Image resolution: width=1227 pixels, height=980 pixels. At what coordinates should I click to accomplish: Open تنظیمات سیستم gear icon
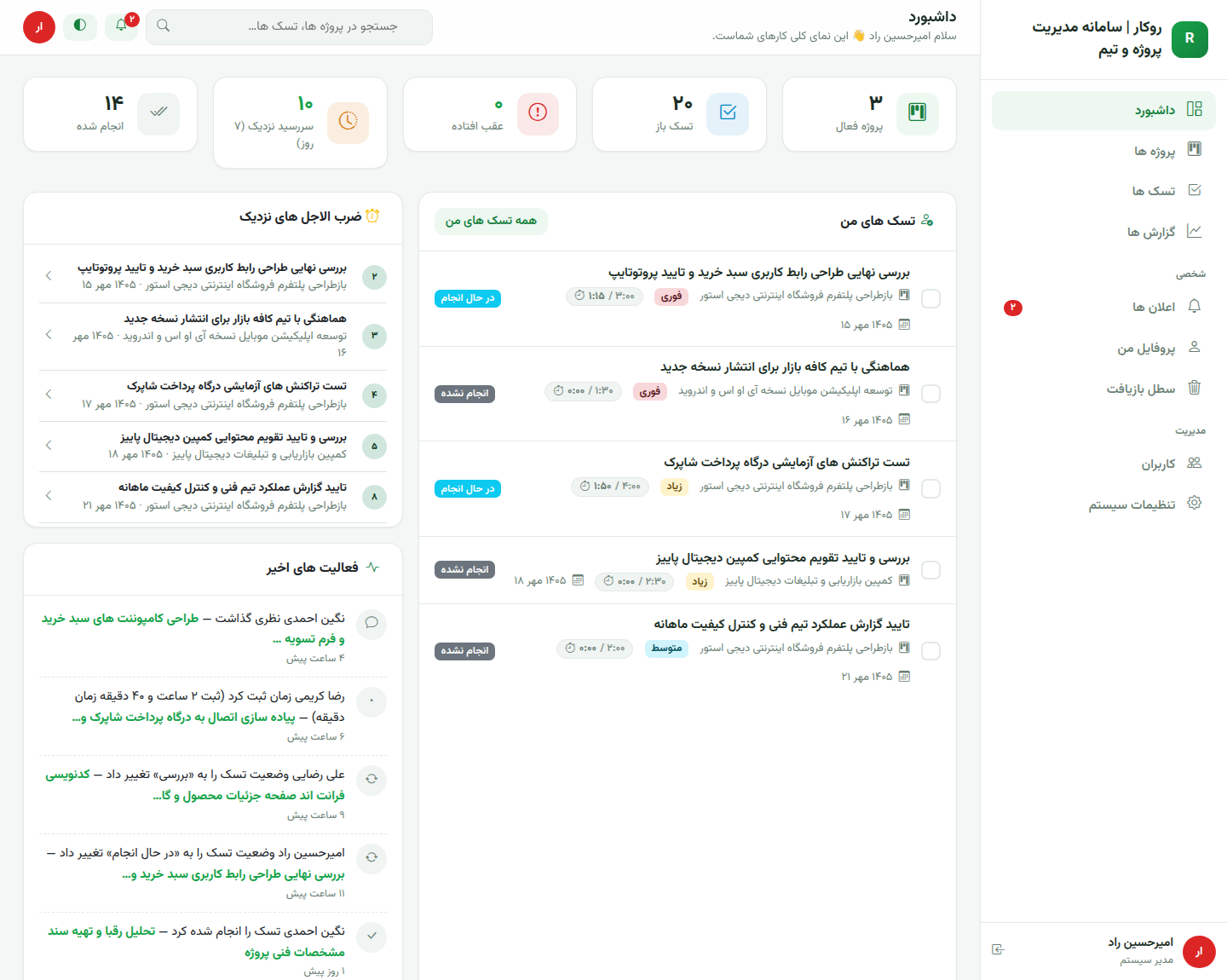point(1195,503)
